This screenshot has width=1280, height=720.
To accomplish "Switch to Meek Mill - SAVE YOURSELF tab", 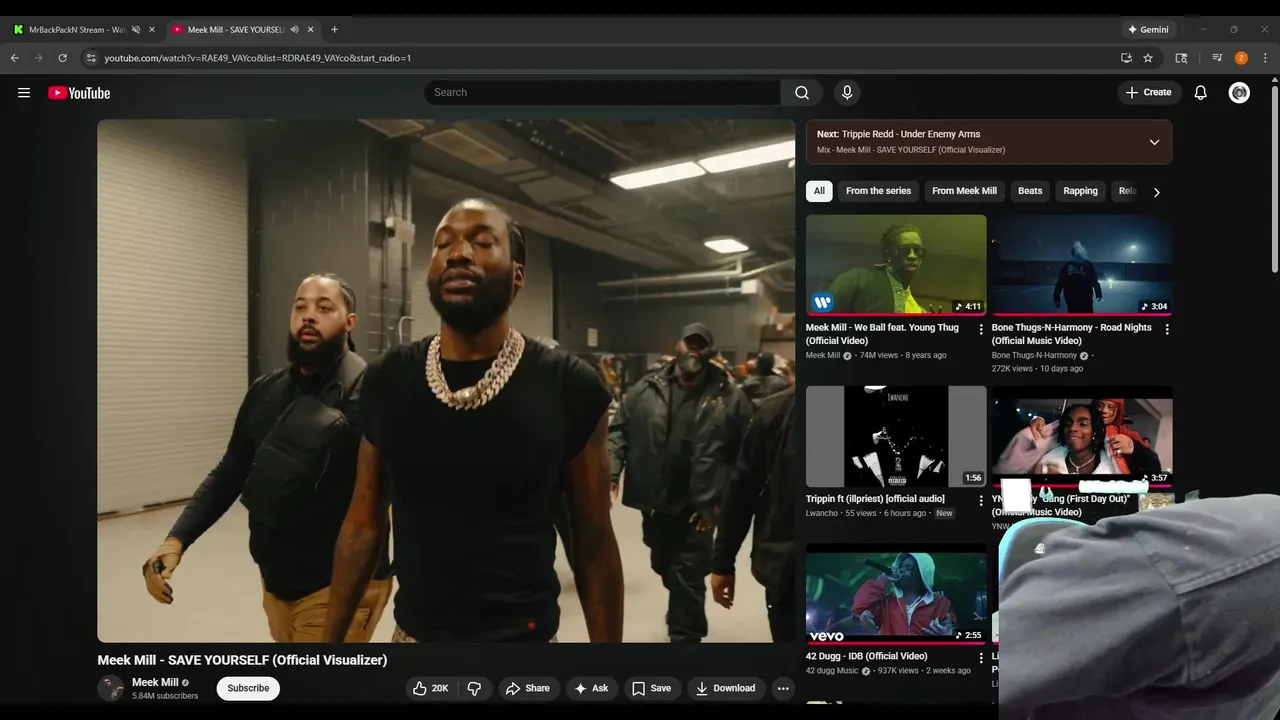I will (x=236, y=29).
